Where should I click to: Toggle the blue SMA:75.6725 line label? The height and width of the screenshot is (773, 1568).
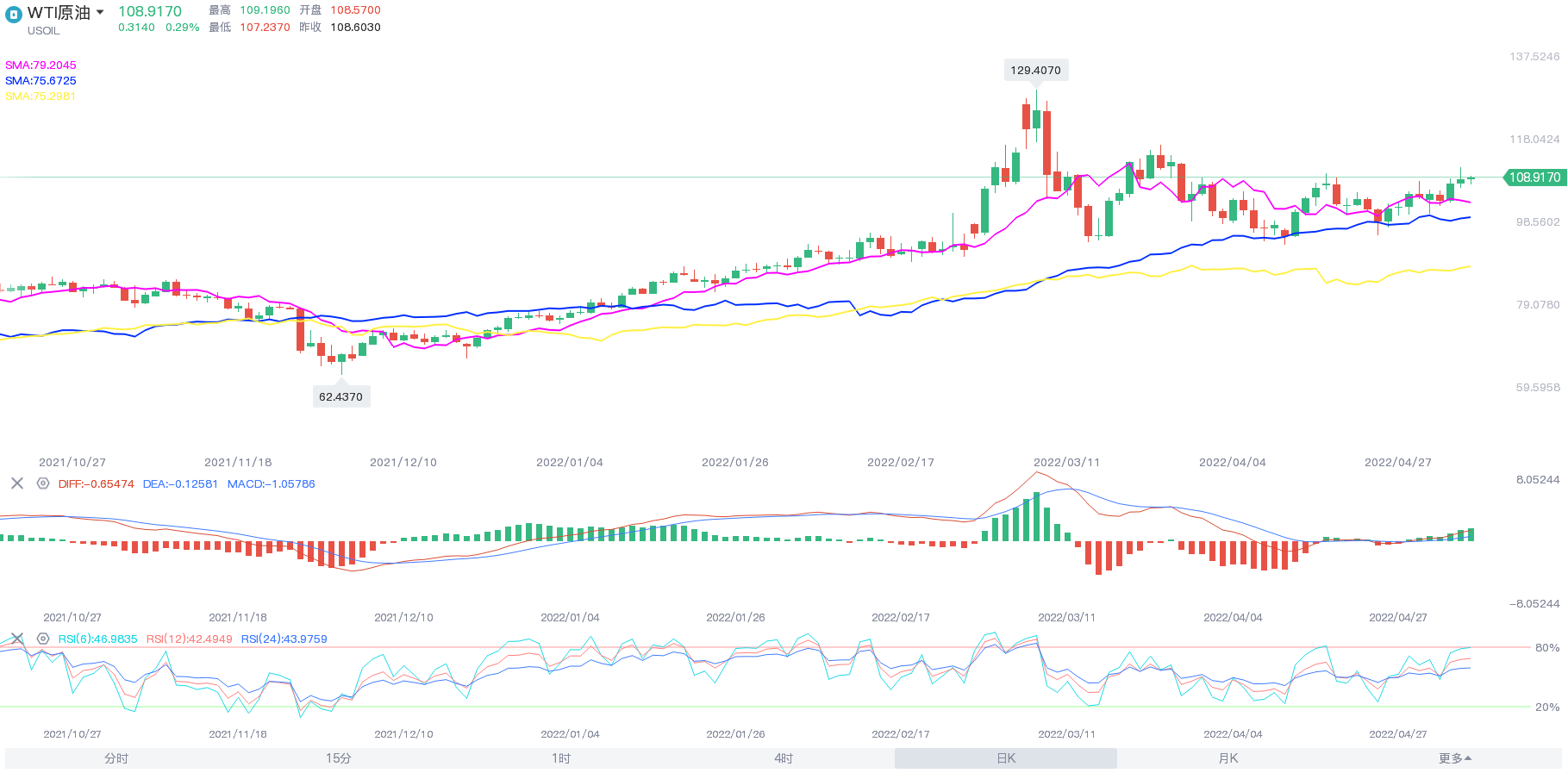click(x=41, y=81)
